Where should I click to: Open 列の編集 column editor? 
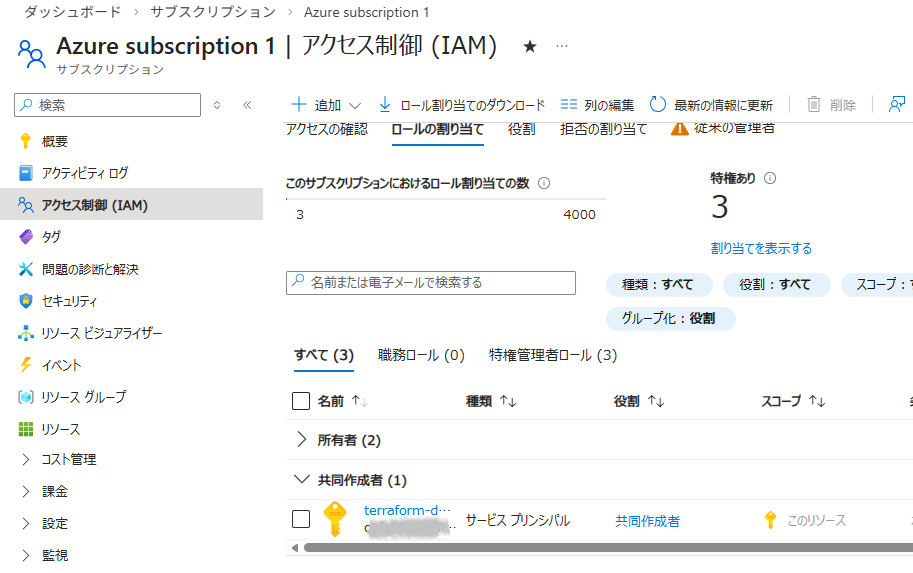tap(597, 105)
